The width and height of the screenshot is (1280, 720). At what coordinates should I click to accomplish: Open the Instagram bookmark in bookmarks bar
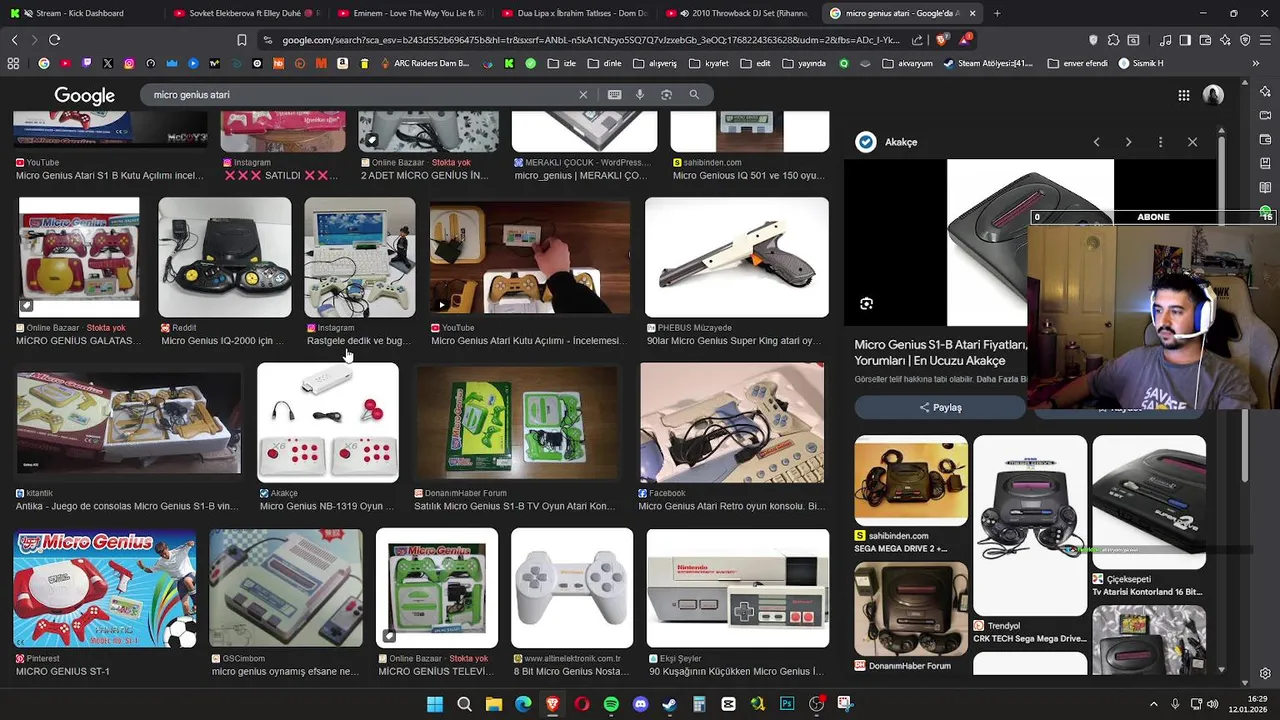tap(129, 63)
